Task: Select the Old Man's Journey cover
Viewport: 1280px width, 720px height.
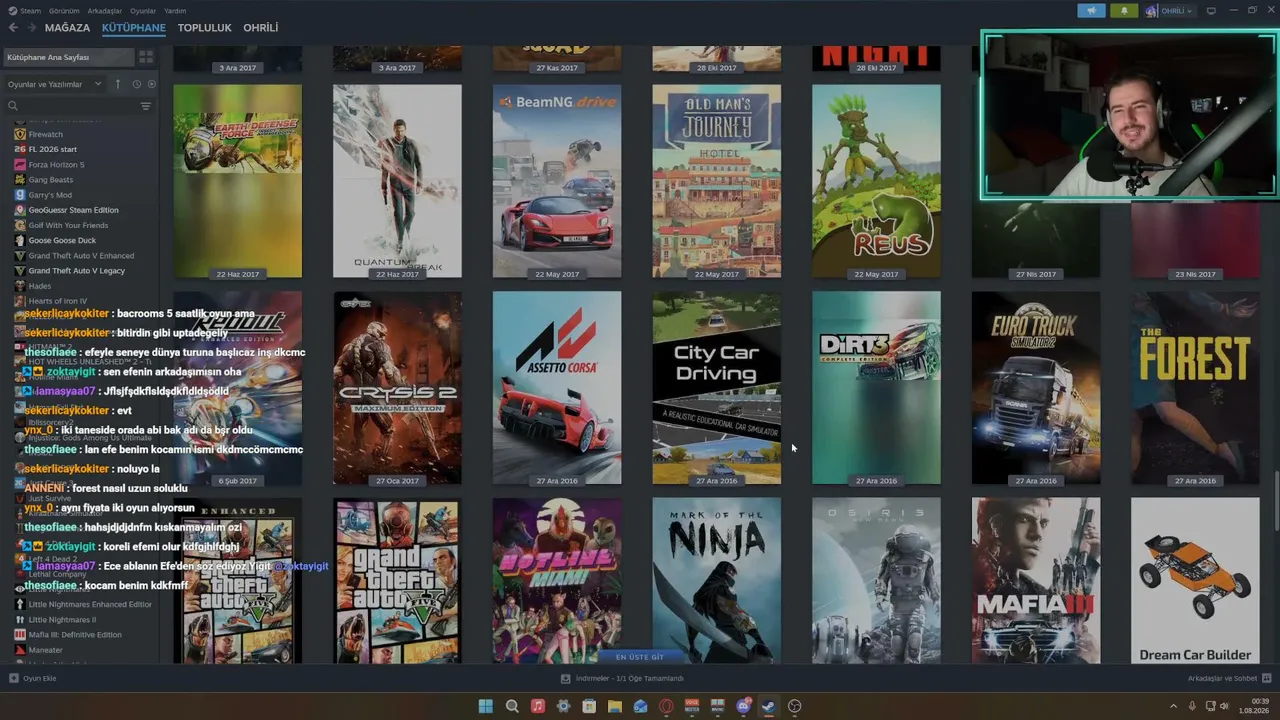Action: click(x=717, y=181)
